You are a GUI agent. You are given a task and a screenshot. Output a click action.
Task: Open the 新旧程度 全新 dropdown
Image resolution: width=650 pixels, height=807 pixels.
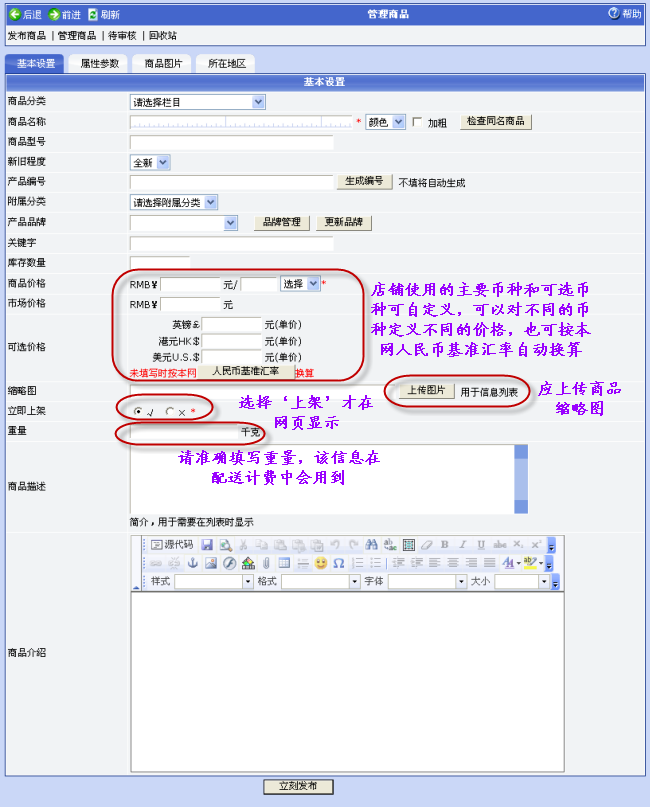[x=151, y=162]
